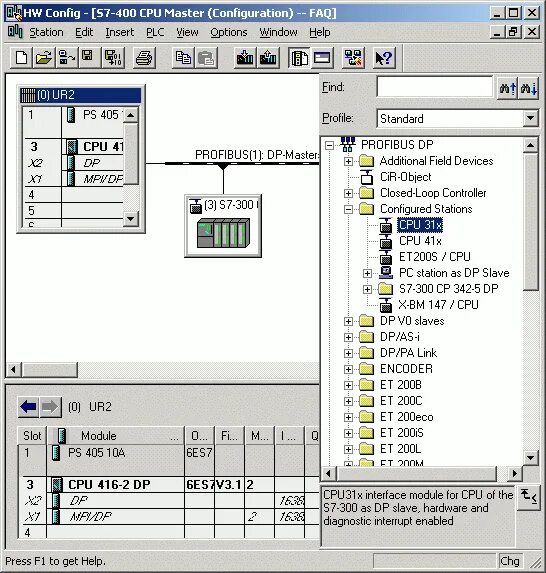Click the Find upward binoculars button
Image resolution: width=546 pixels, height=573 pixels.
[508, 88]
